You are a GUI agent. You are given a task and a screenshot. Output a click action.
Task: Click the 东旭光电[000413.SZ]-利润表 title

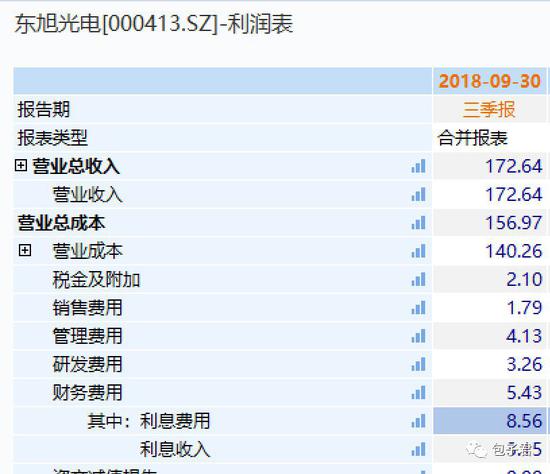154,24
